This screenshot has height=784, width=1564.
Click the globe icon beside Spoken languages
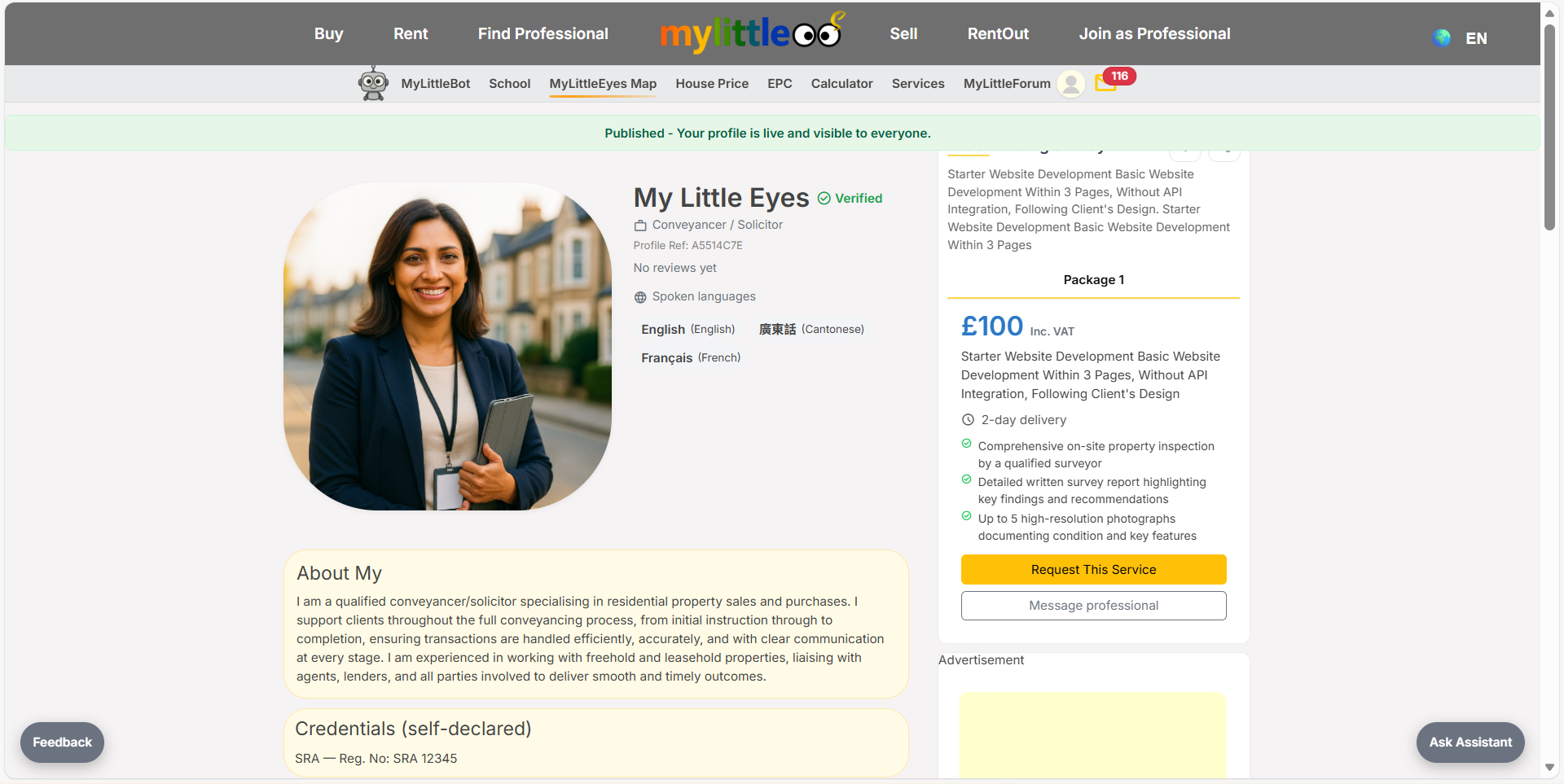(639, 296)
